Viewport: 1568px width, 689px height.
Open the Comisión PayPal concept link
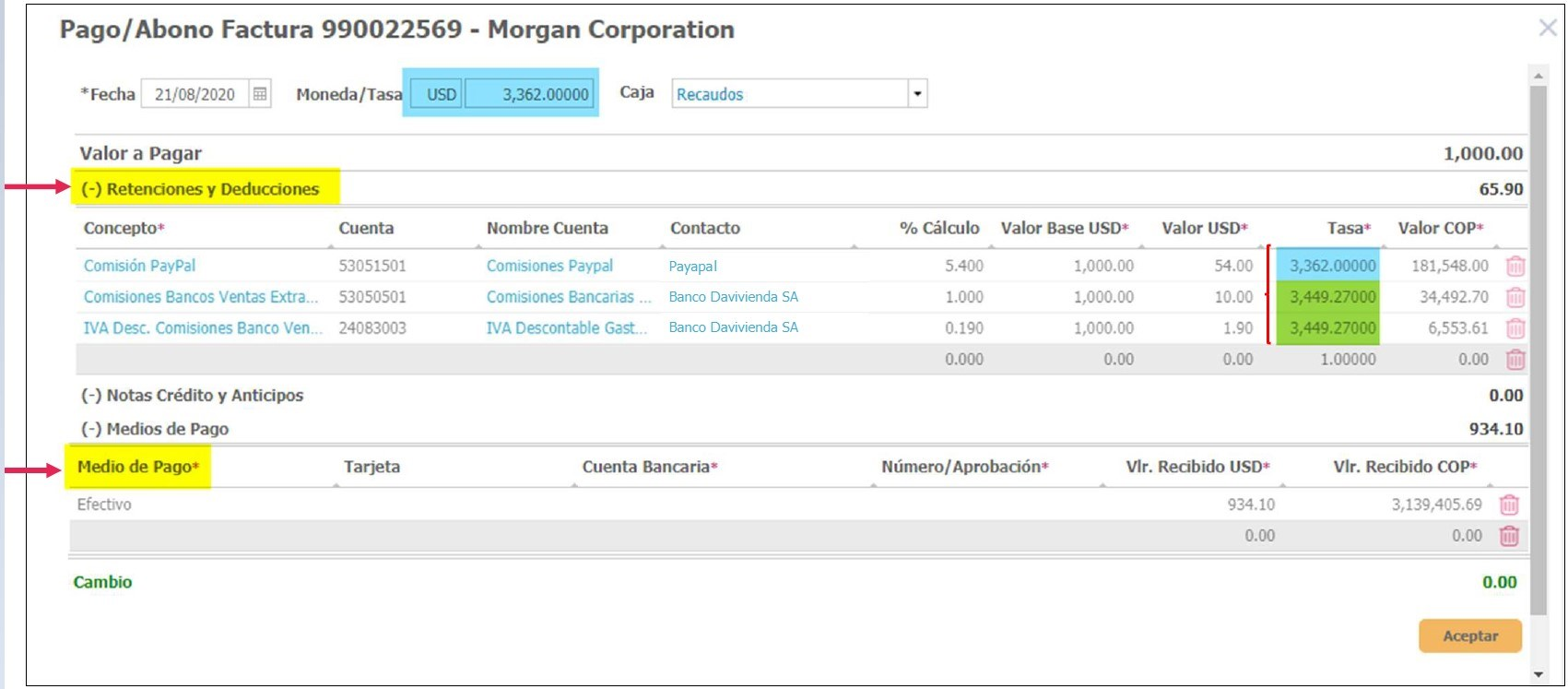tap(139, 266)
